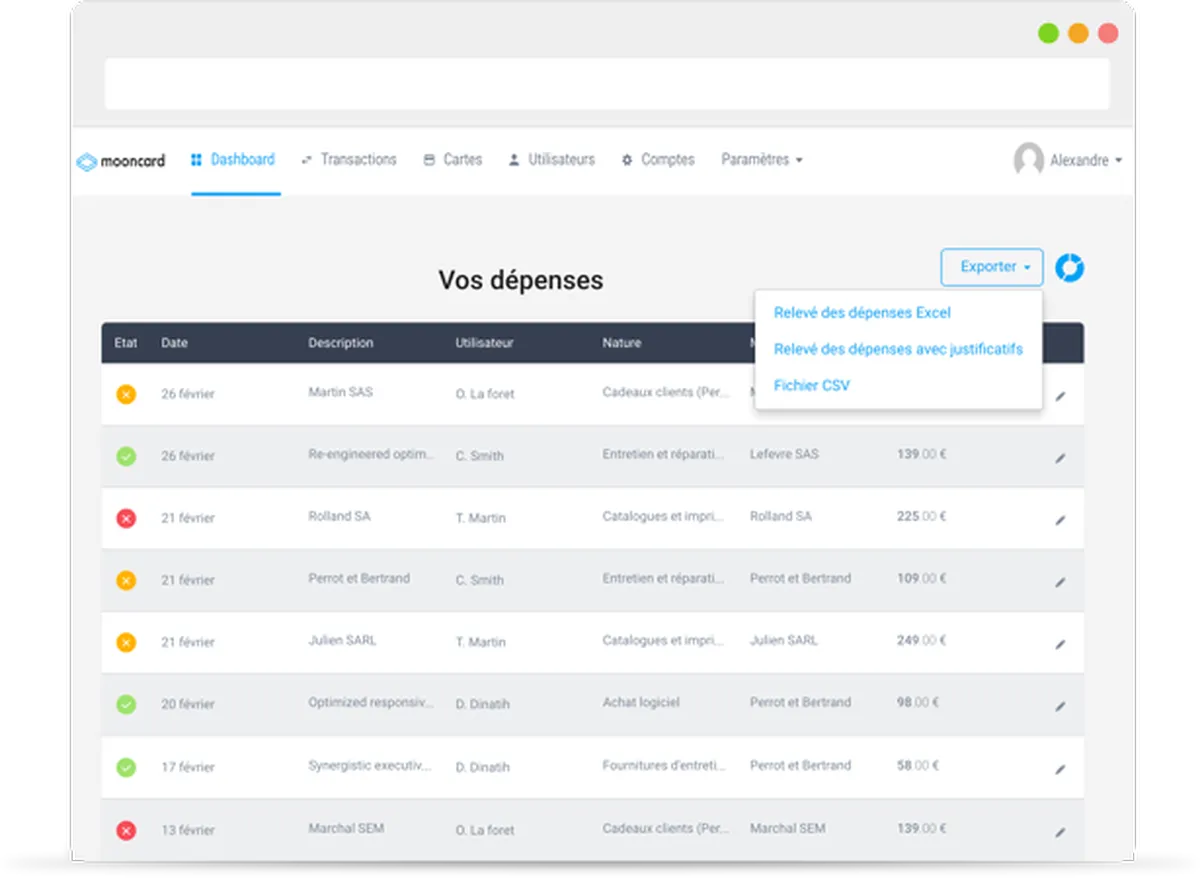Click the Synergistic executiv... description
The width and height of the screenshot is (1200, 878).
click(370, 765)
